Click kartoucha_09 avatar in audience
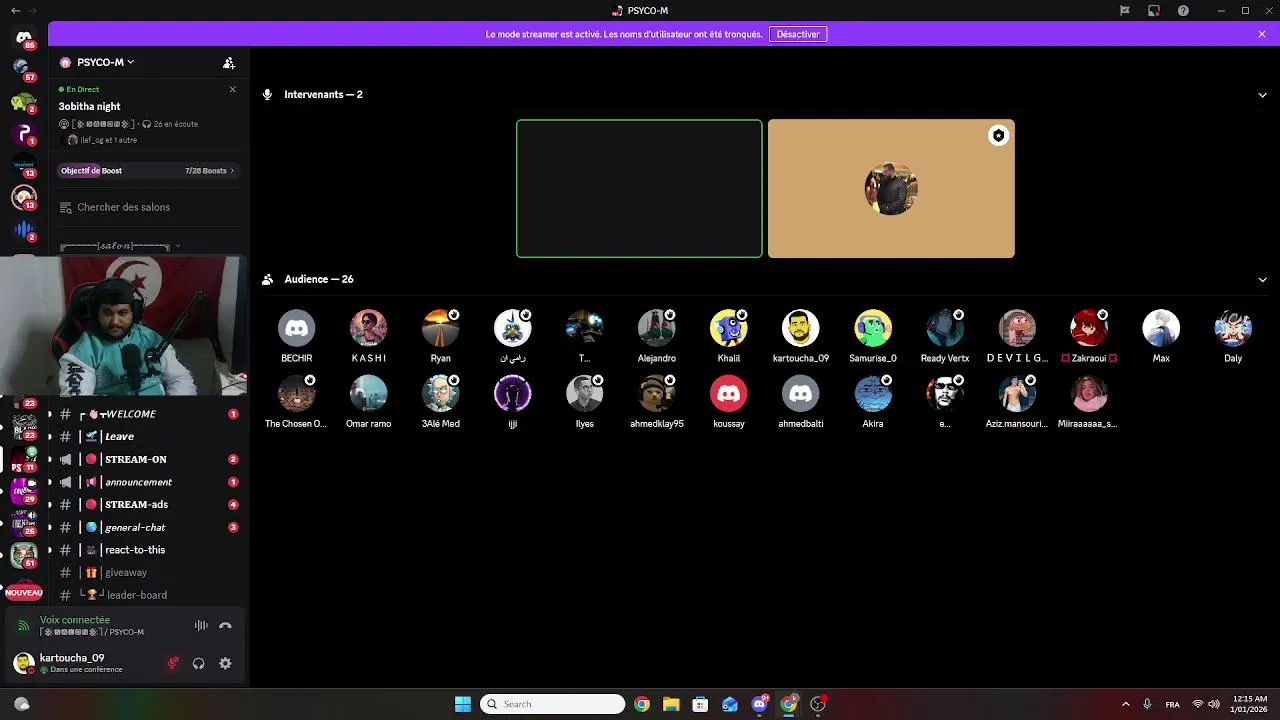Image resolution: width=1280 pixels, height=720 pixels. [801, 328]
